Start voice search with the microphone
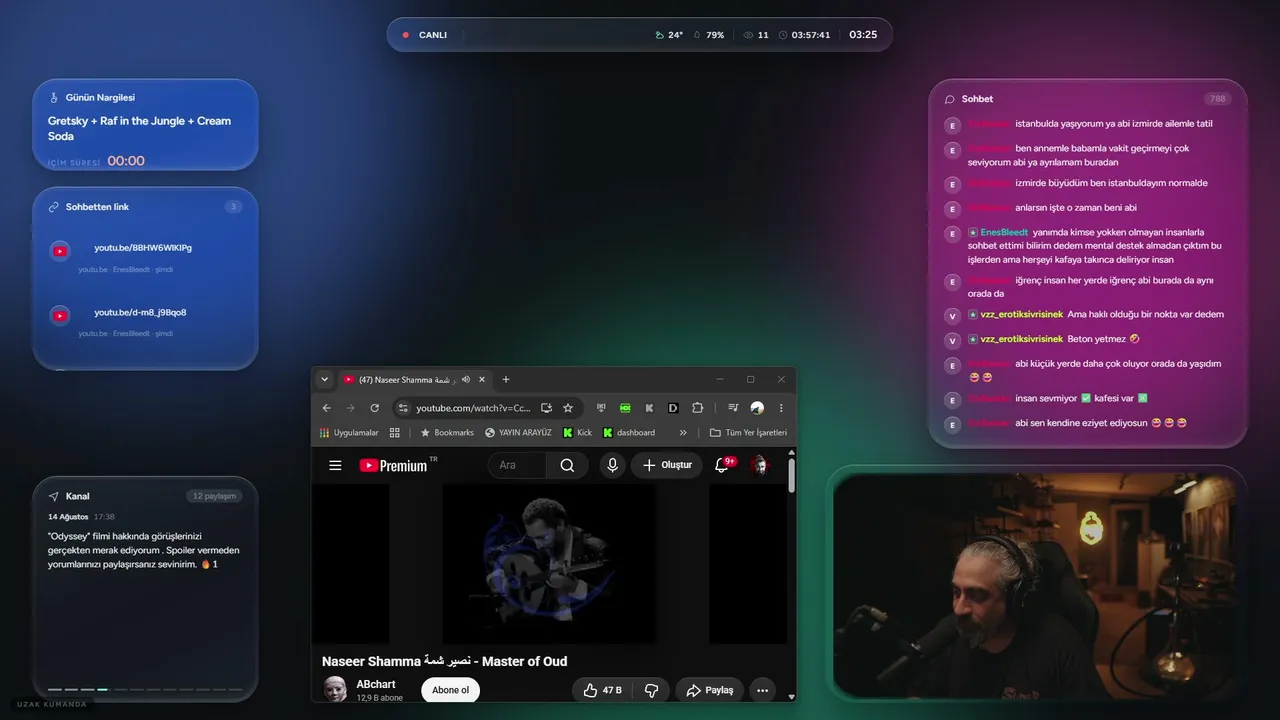The width and height of the screenshot is (1280, 720). pyautogui.click(x=612, y=465)
